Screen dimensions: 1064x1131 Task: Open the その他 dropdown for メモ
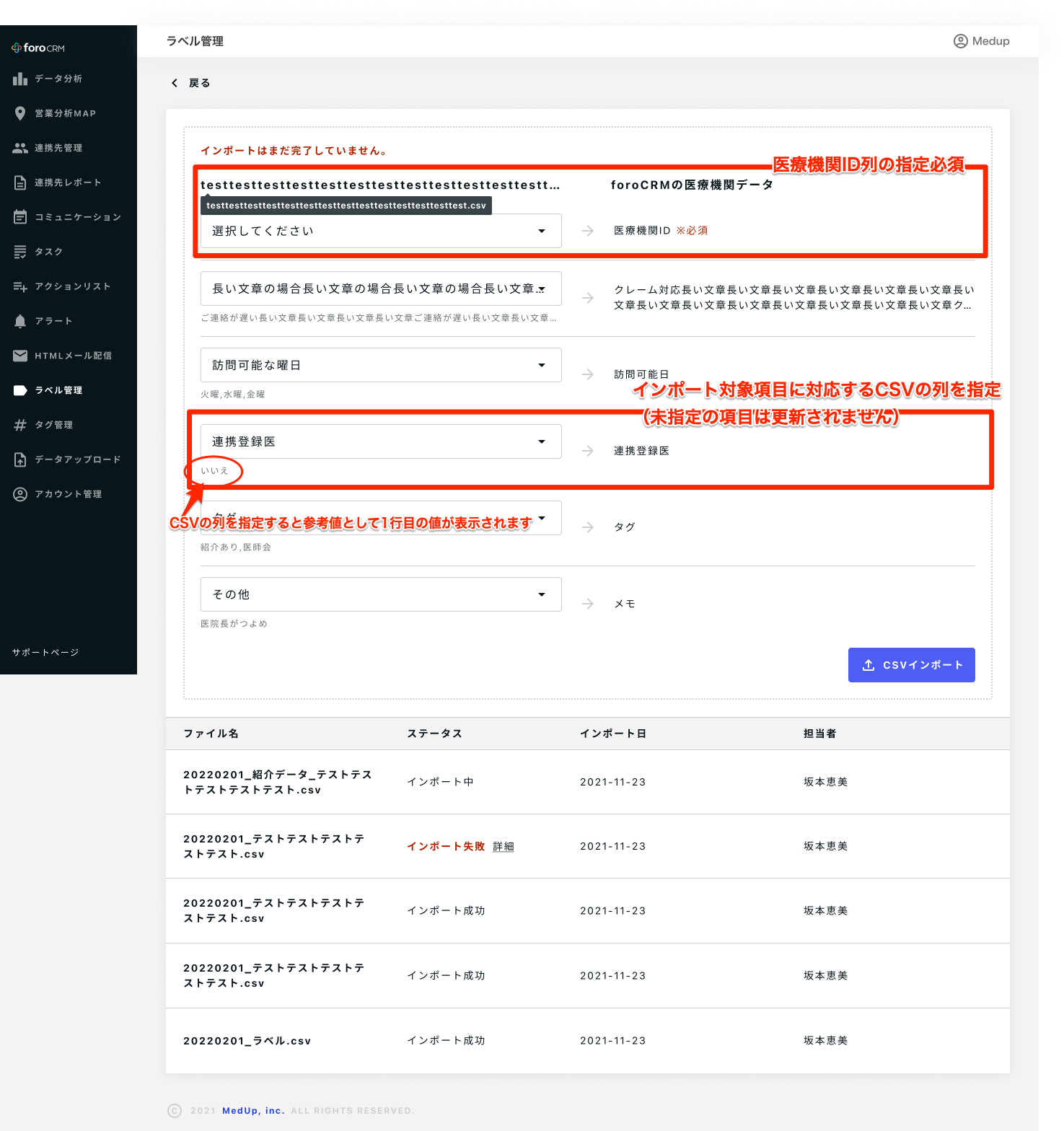pos(381,594)
